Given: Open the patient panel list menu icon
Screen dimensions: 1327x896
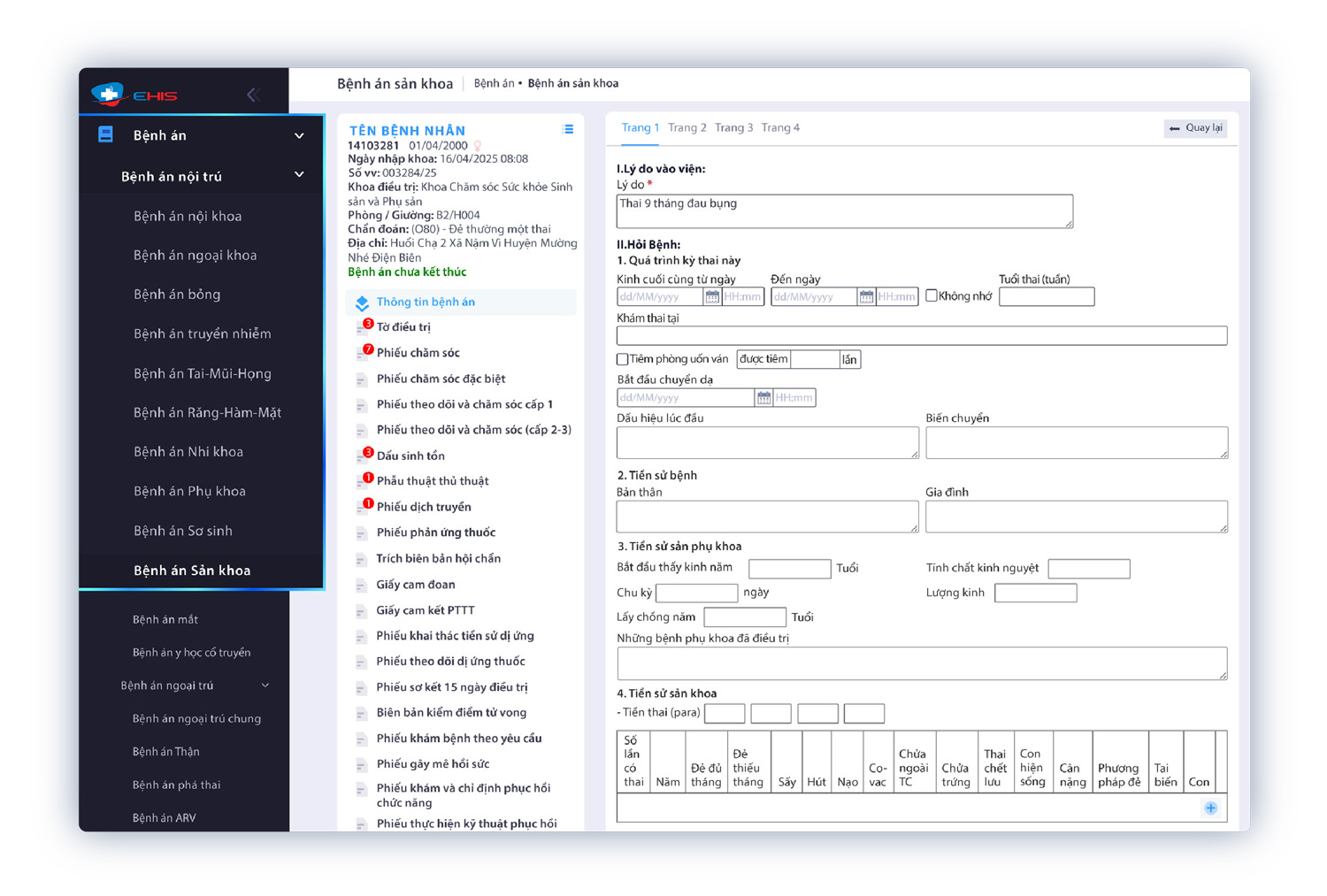Looking at the screenshot, I should [x=568, y=130].
